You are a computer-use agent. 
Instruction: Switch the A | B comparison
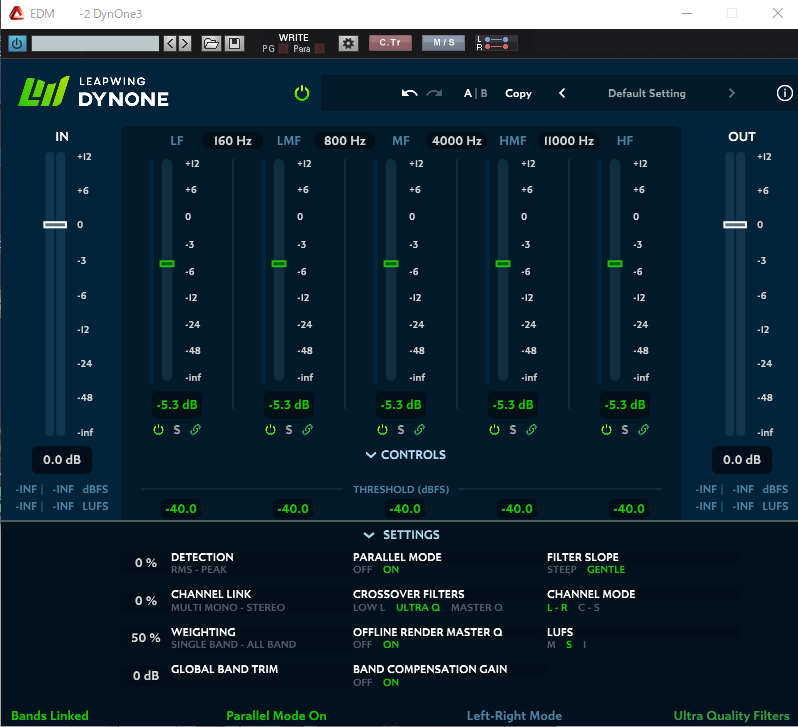click(x=475, y=93)
